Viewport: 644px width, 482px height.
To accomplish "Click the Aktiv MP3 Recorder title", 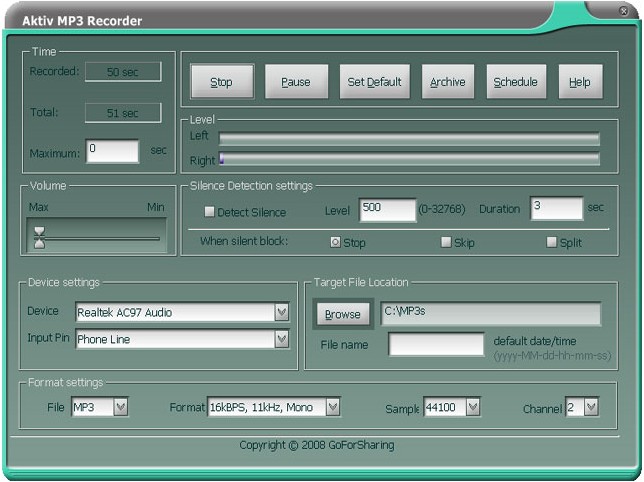I will tap(82, 21).
